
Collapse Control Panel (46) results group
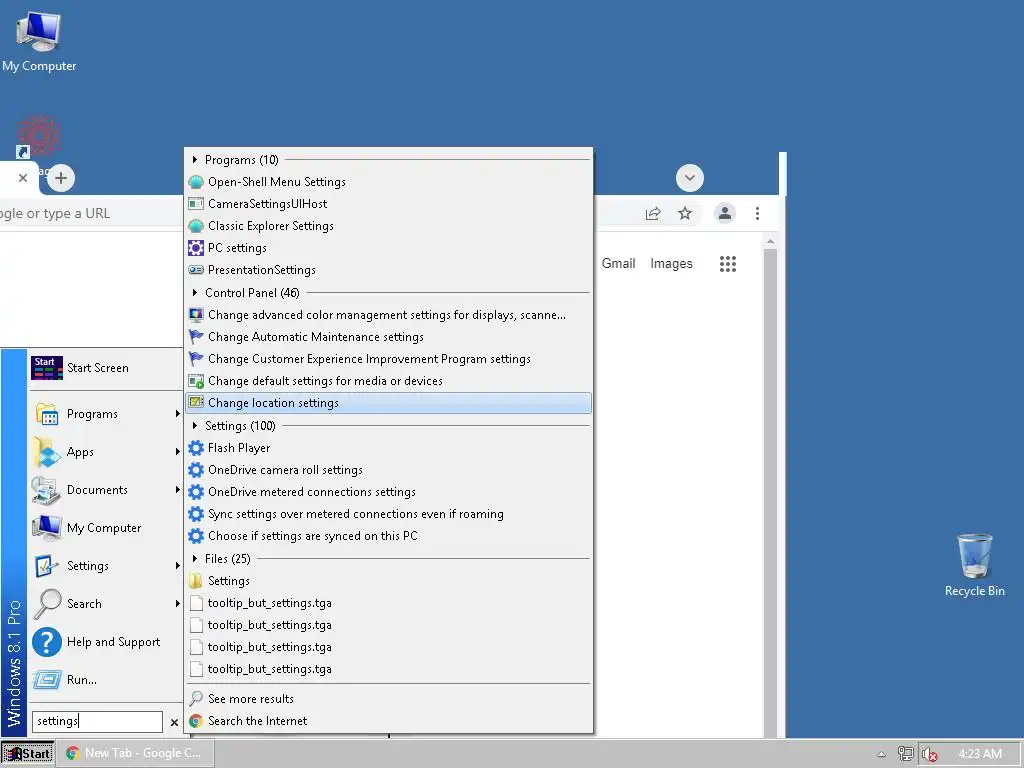tap(195, 293)
